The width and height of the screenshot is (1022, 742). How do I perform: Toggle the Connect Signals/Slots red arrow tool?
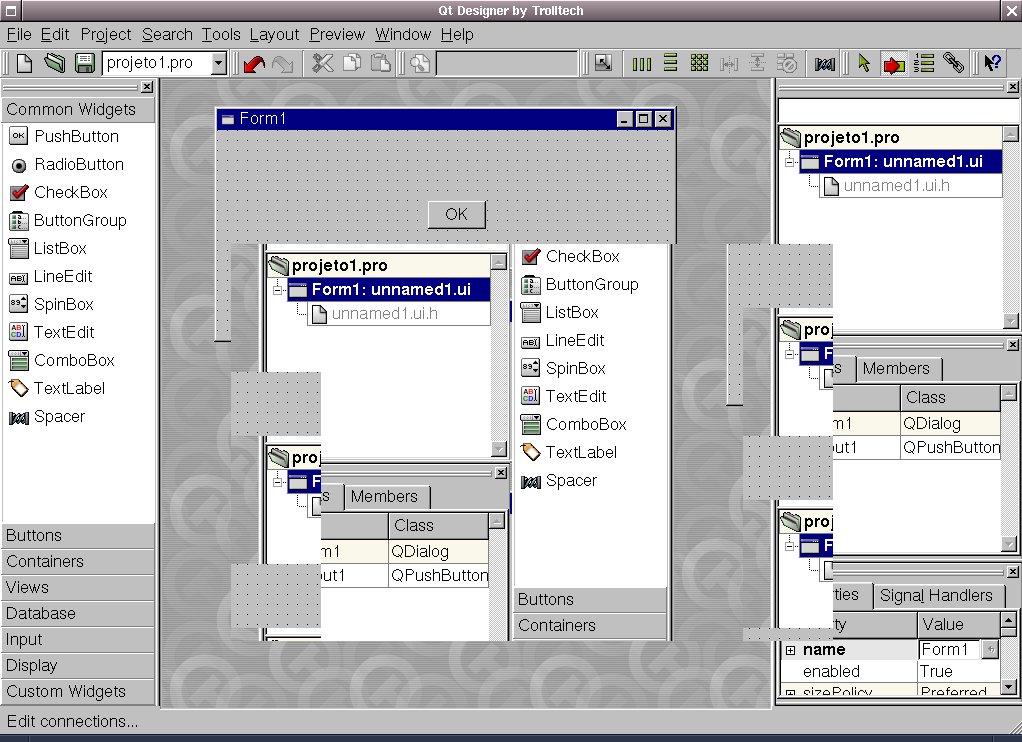[x=894, y=64]
